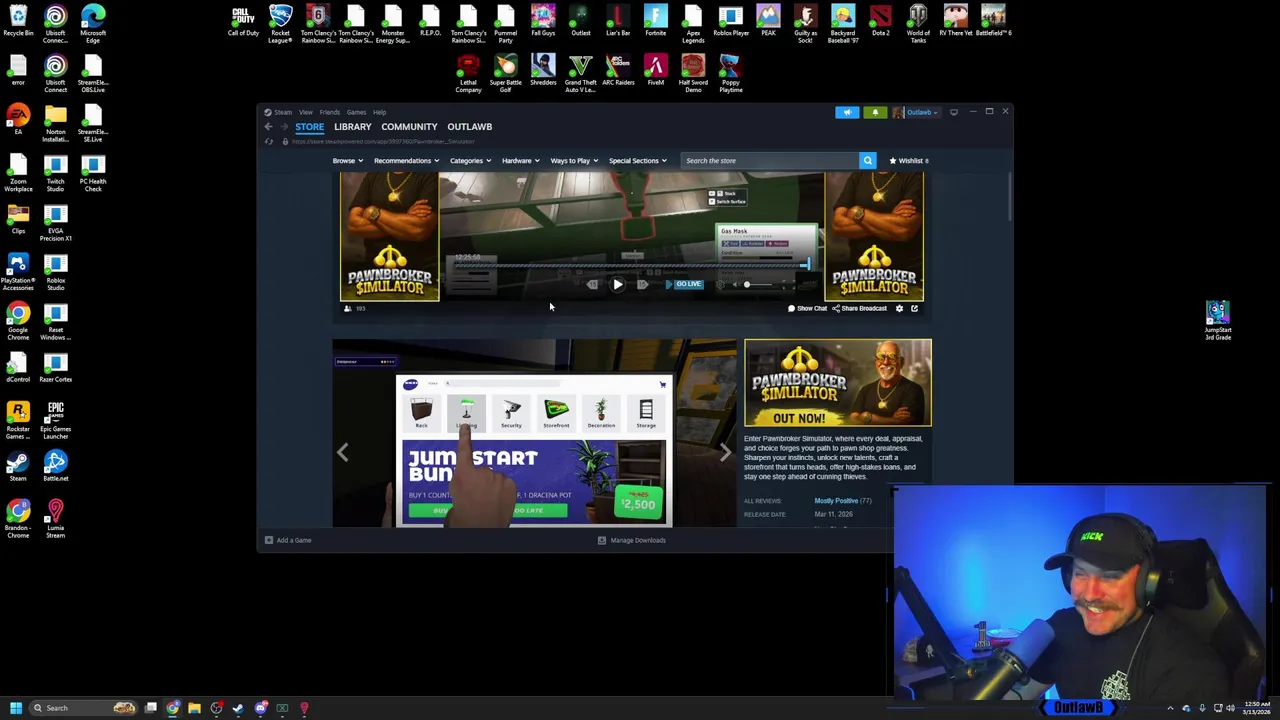1280x720 pixels.
Task: Reload the Steam store page
Action: pos(268,142)
